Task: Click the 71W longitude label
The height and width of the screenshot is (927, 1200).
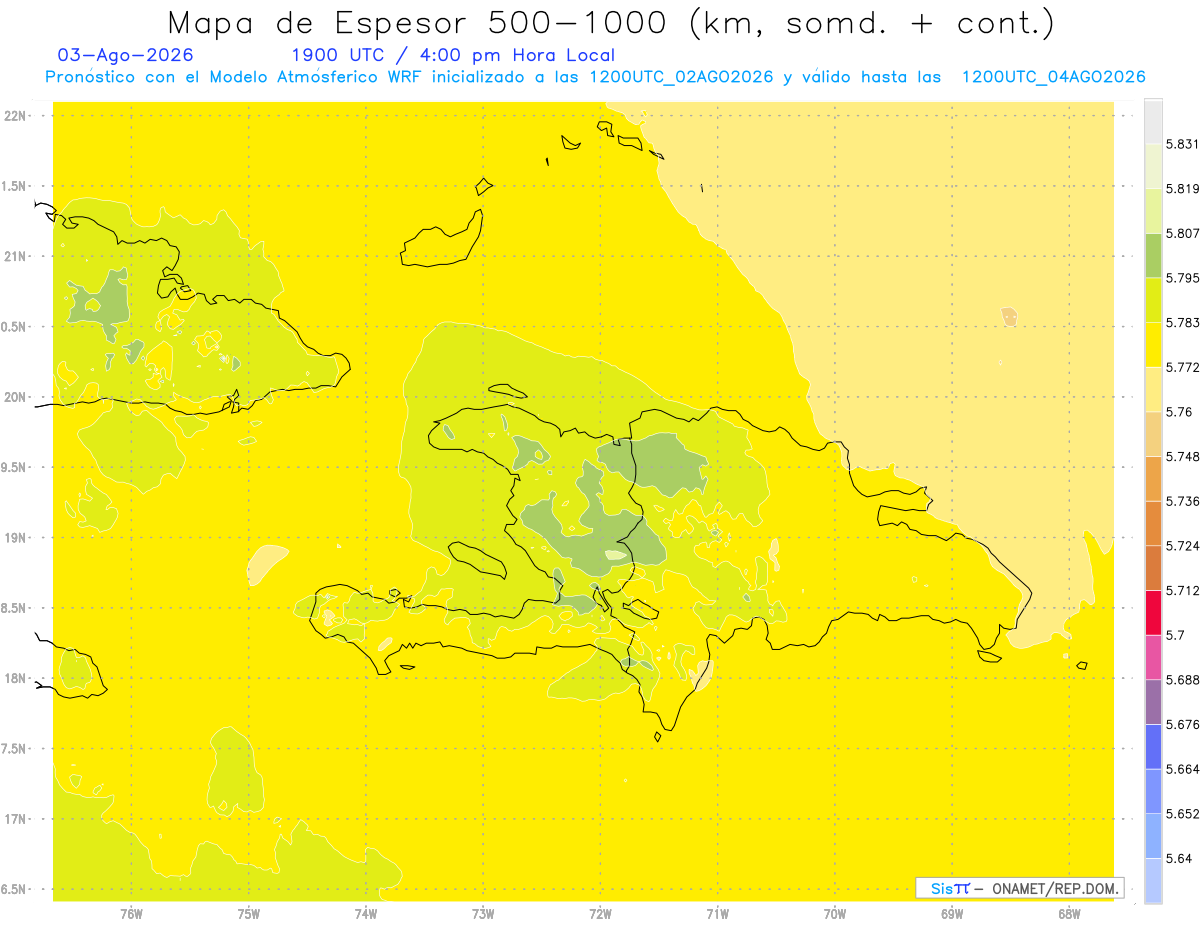Action: [717, 914]
